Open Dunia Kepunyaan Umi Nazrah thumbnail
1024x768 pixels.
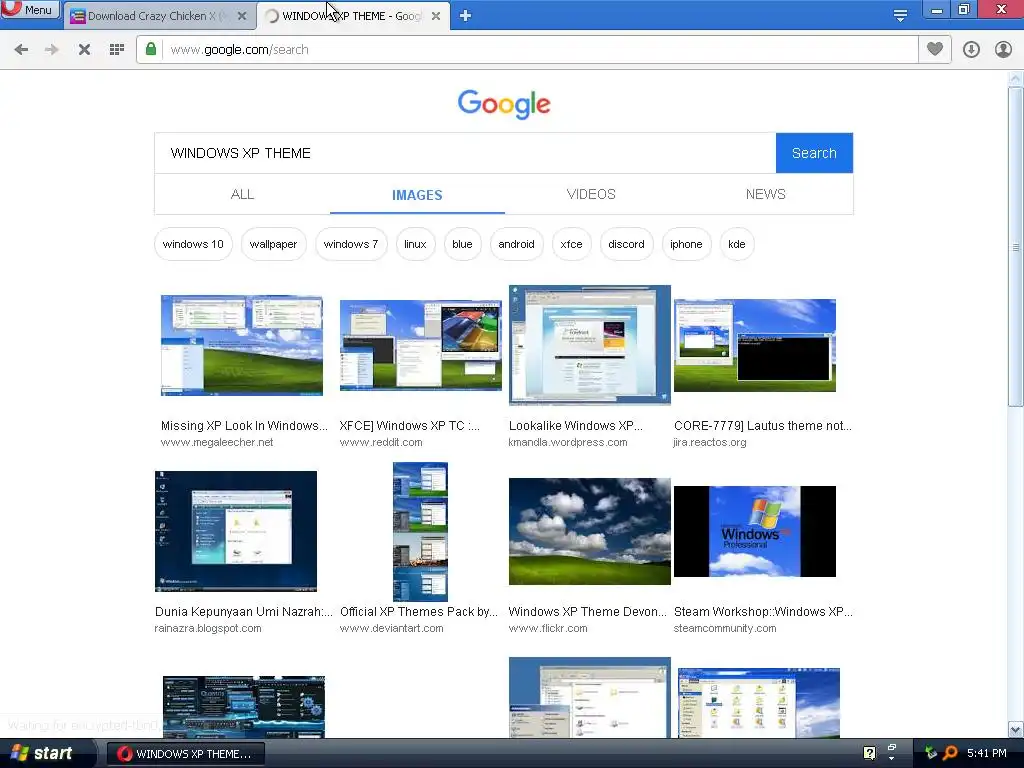point(236,531)
